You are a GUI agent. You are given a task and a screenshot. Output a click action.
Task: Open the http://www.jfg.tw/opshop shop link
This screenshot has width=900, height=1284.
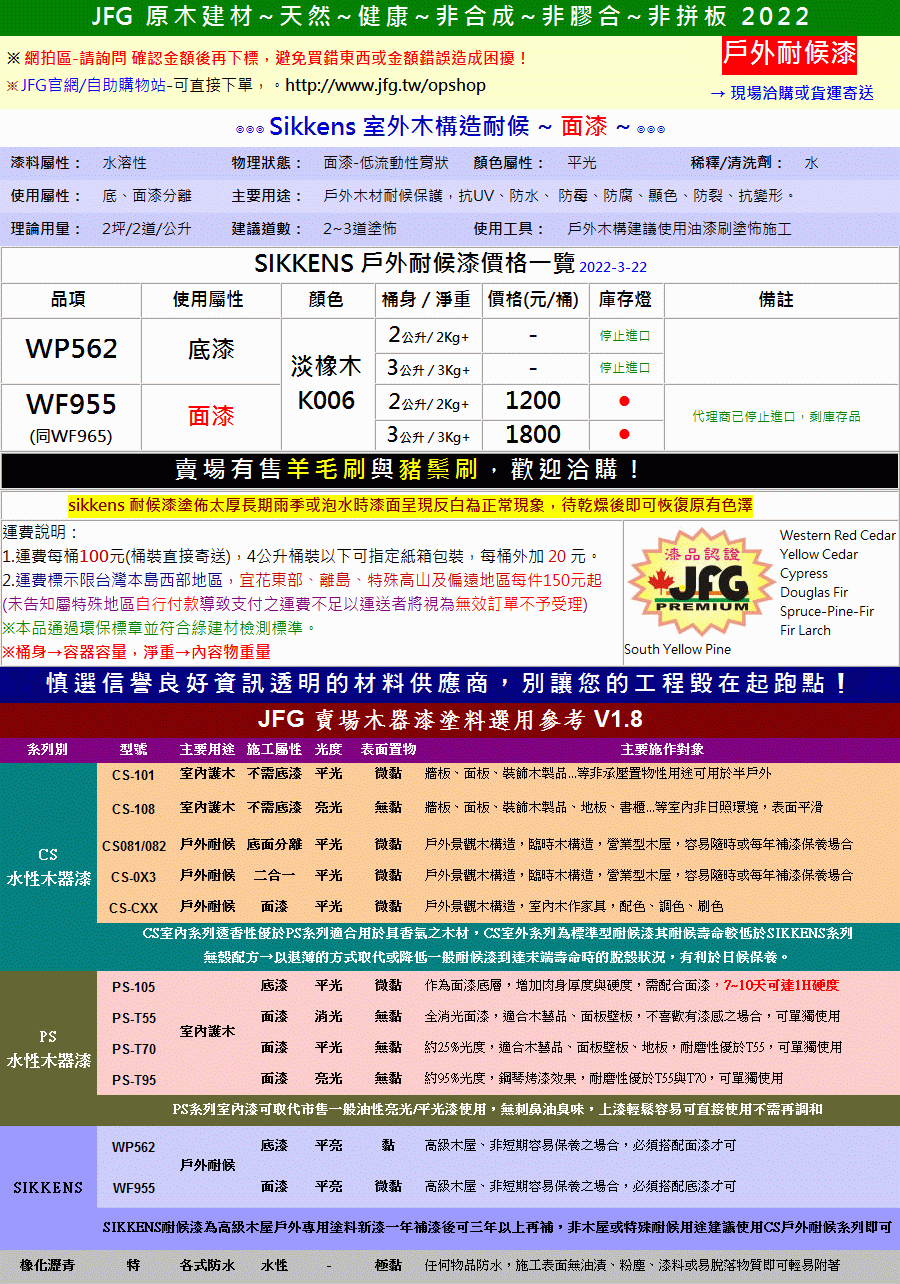click(x=386, y=85)
